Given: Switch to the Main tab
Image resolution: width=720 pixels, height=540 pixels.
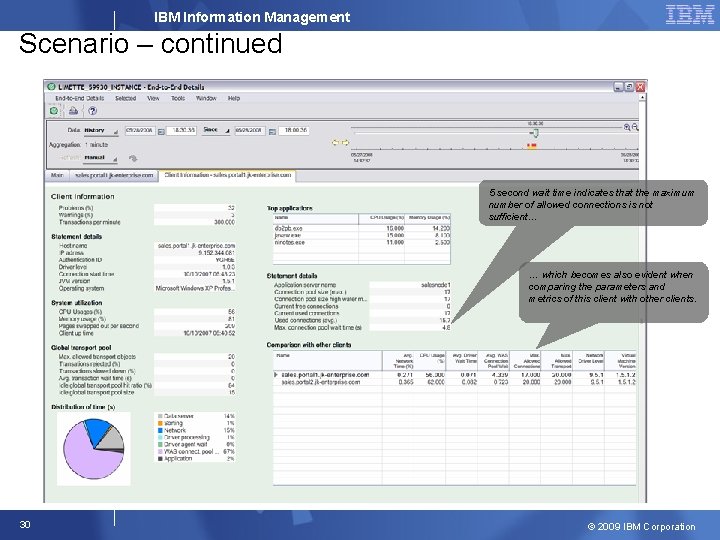Looking at the screenshot, I should (x=57, y=175).
